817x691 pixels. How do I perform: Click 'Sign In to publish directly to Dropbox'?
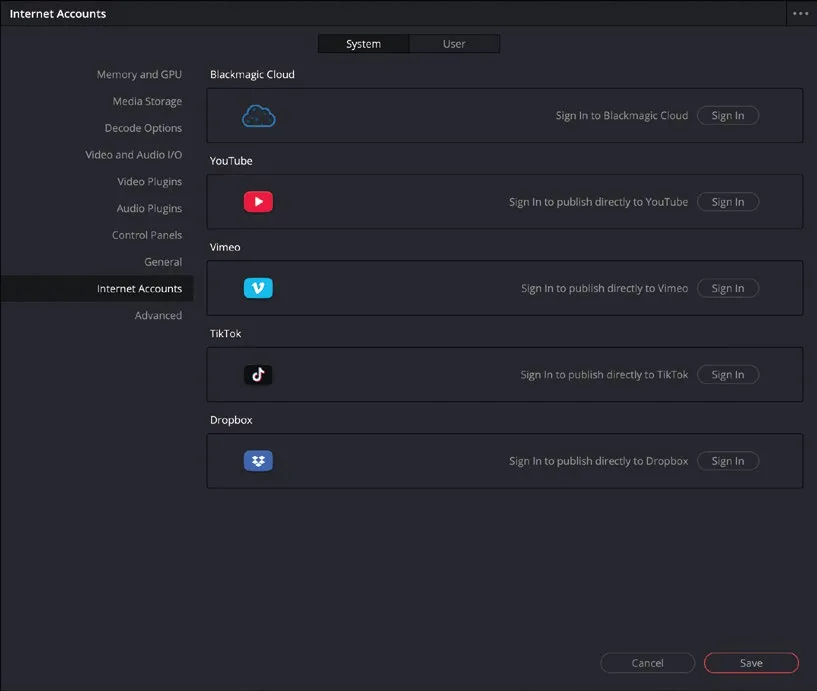click(x=598, y=461)
